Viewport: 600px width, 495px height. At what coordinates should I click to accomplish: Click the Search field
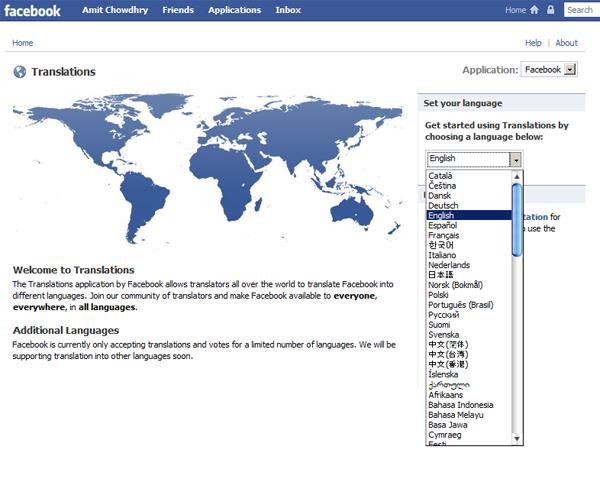pyautogui.click(x=582, y=10)
